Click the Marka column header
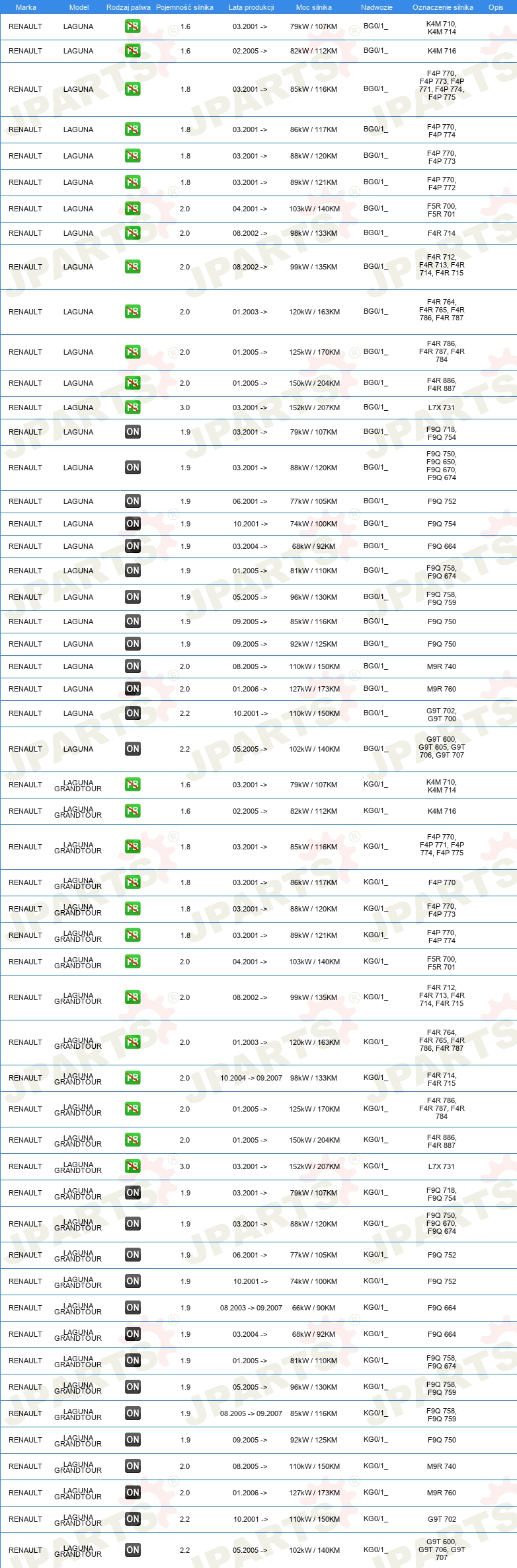 click(x=26, y=7)
